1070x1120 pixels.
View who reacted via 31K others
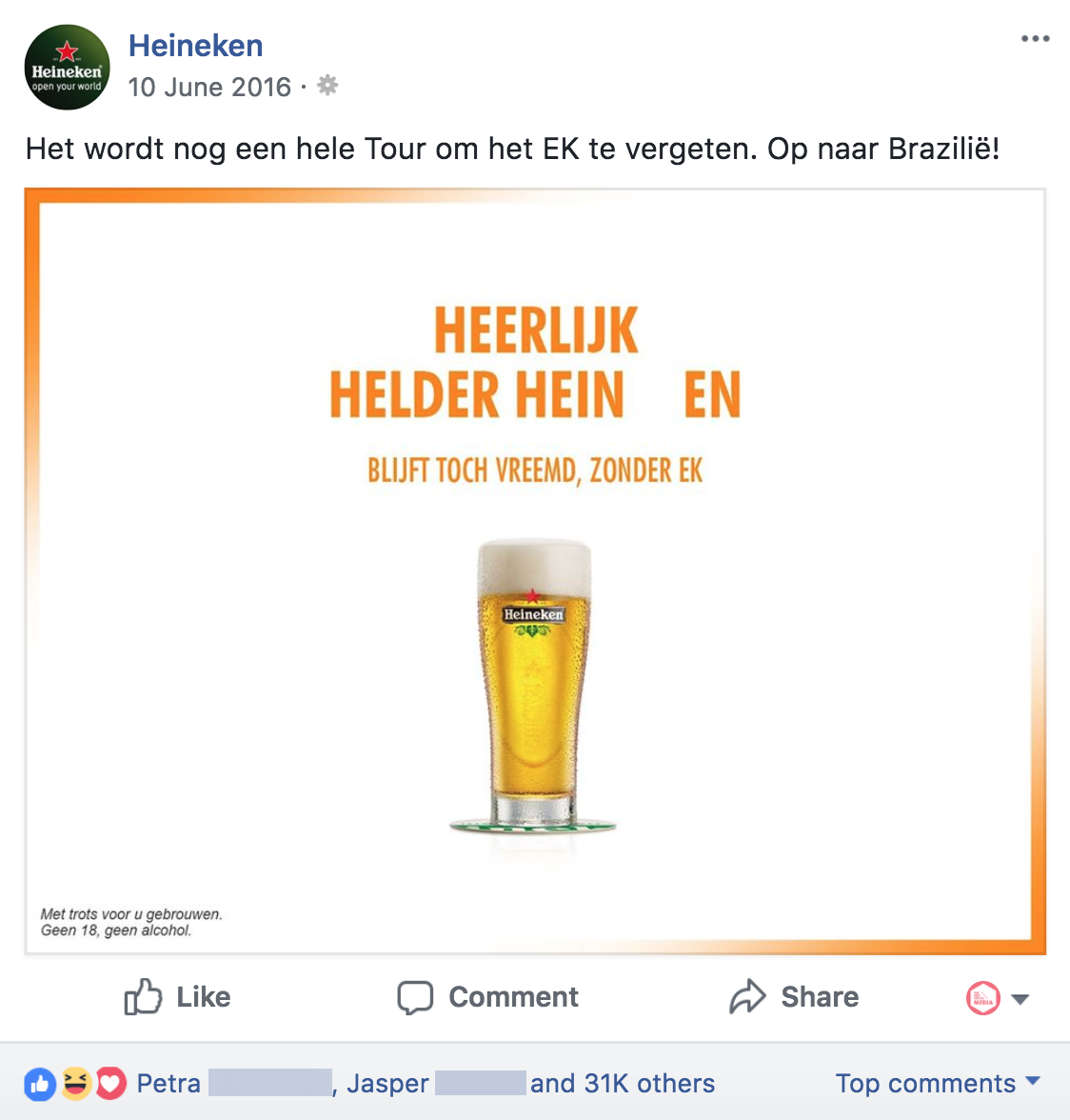click(x=622, y=1084)
